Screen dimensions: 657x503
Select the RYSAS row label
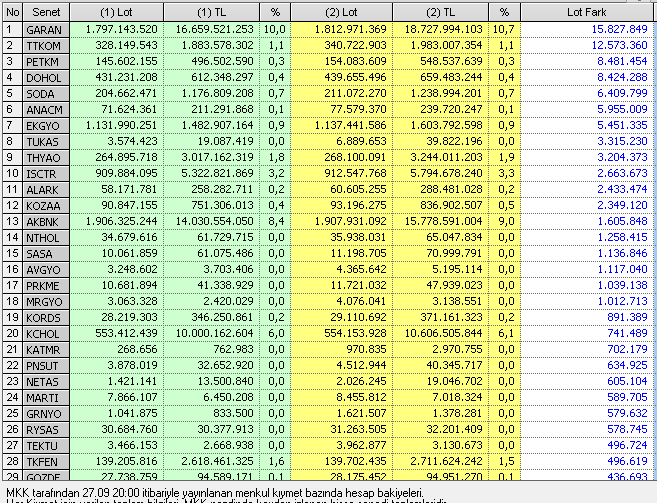[x=46, y=430]
